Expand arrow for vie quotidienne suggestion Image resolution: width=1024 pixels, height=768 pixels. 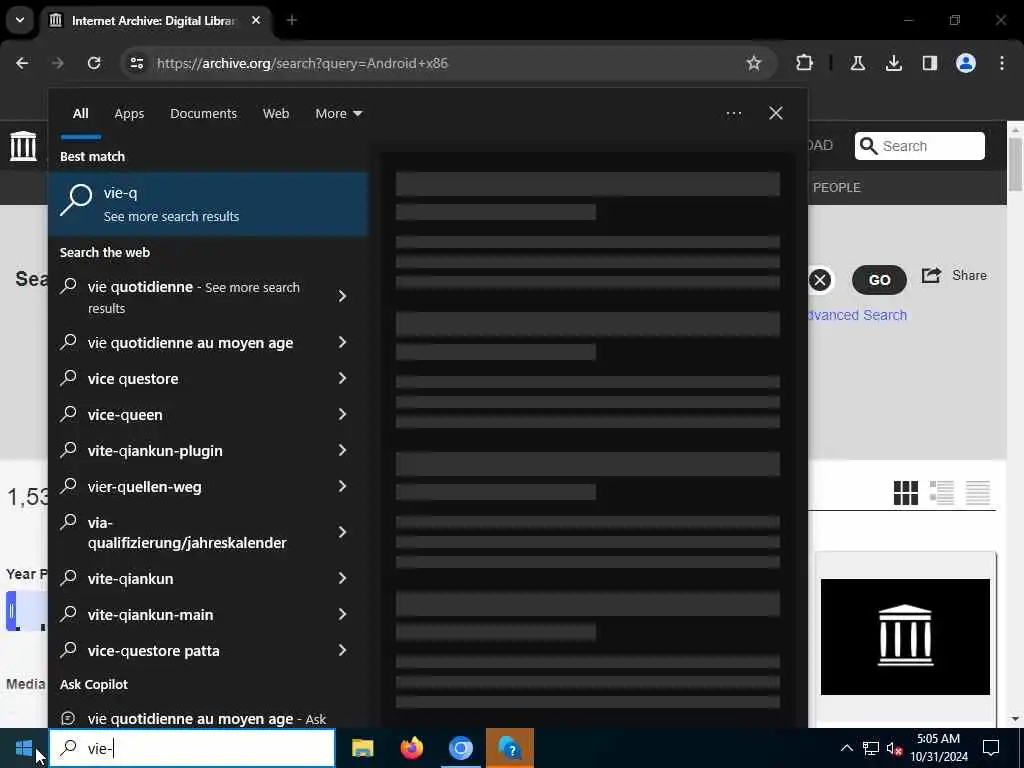342,296
